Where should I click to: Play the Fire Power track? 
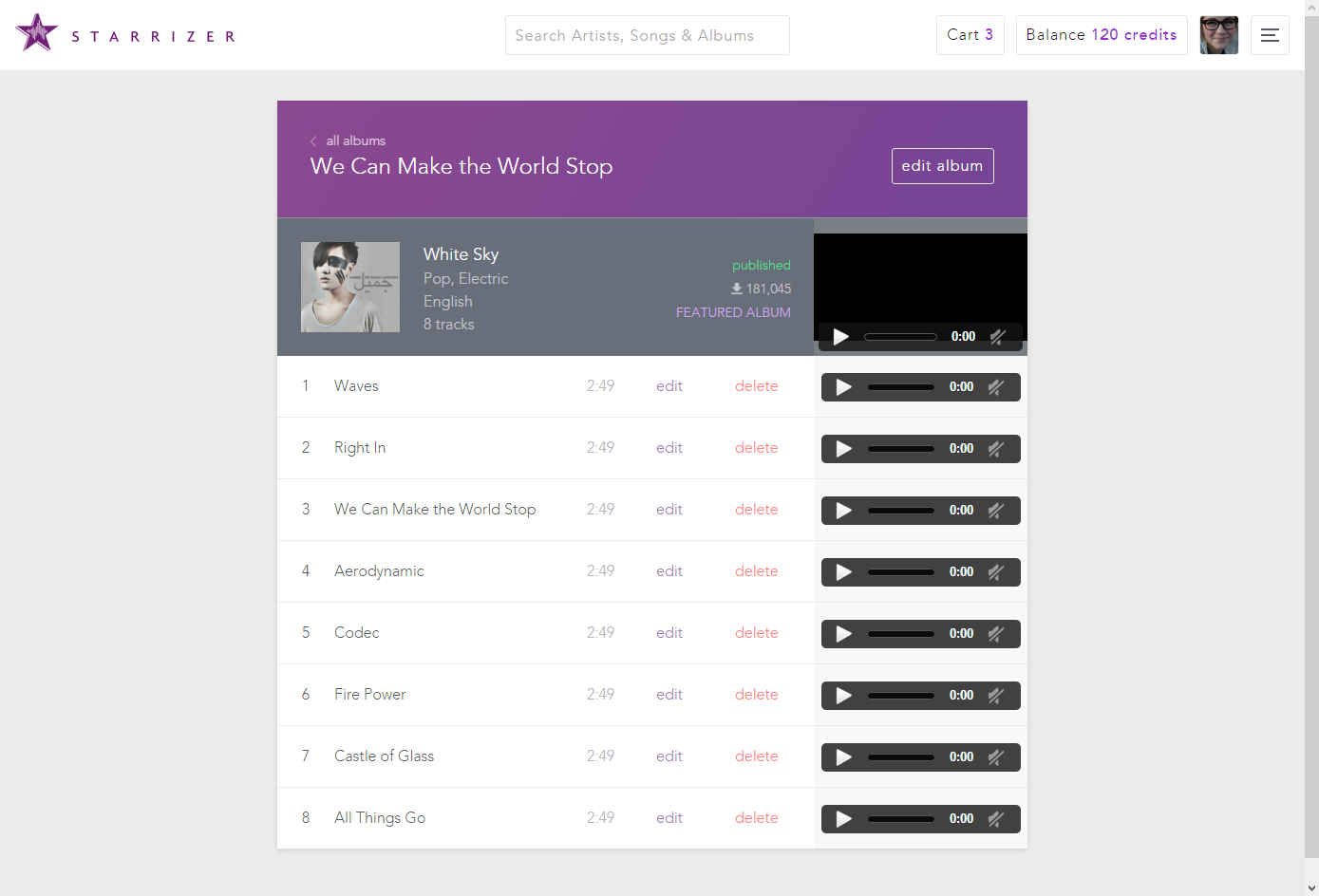[843, 696]
